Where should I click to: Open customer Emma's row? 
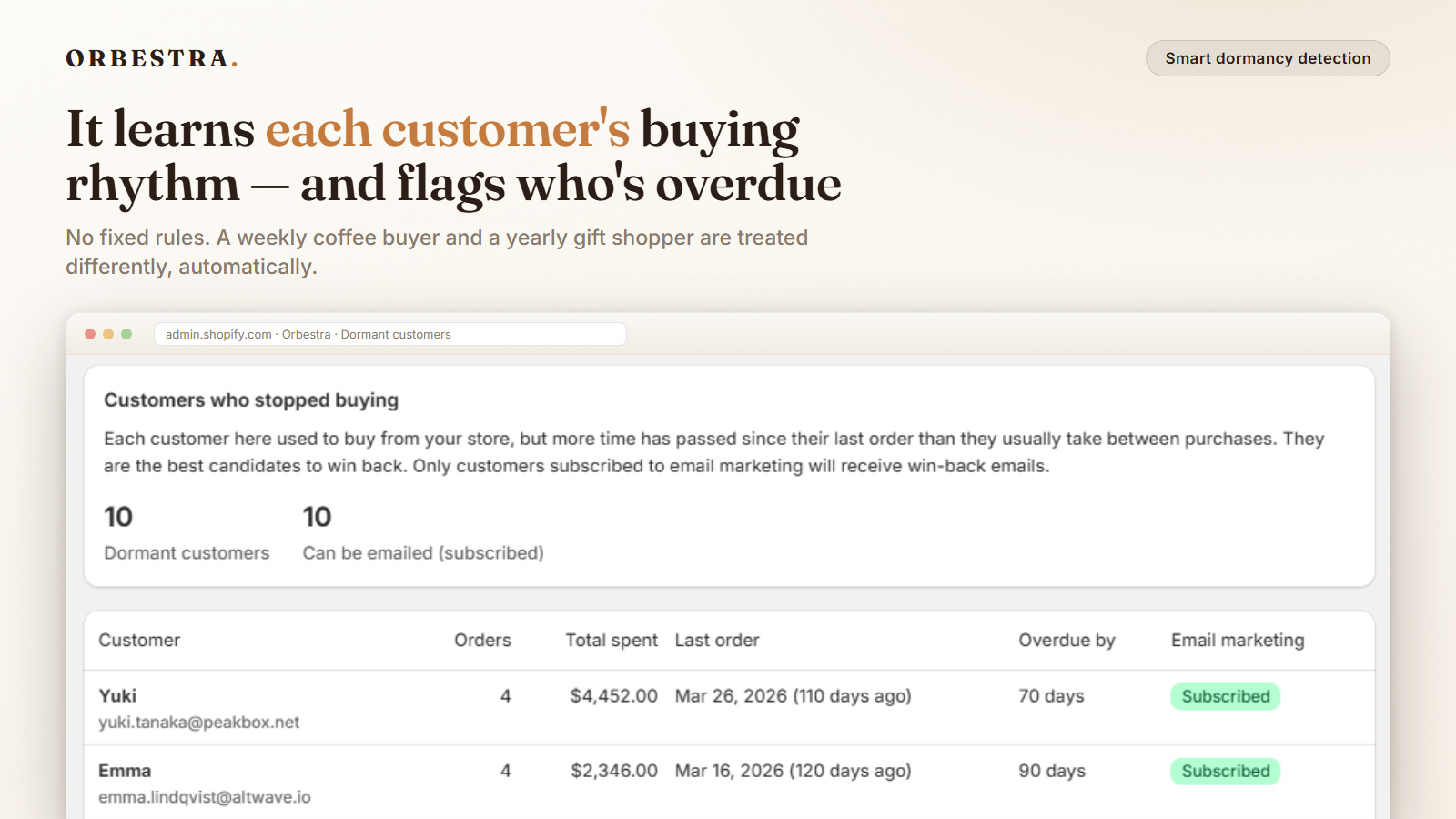(729, 783)
